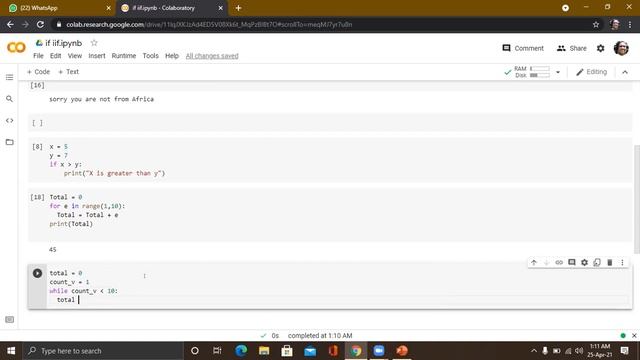Click the Colab logo

(16, 47)
